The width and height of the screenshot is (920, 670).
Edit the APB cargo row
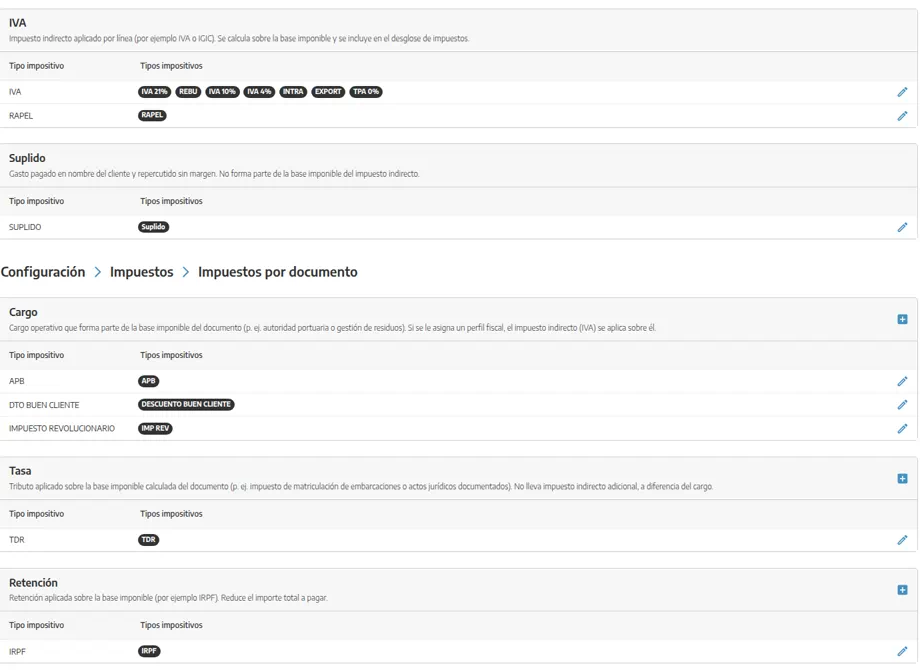(902, 381)
